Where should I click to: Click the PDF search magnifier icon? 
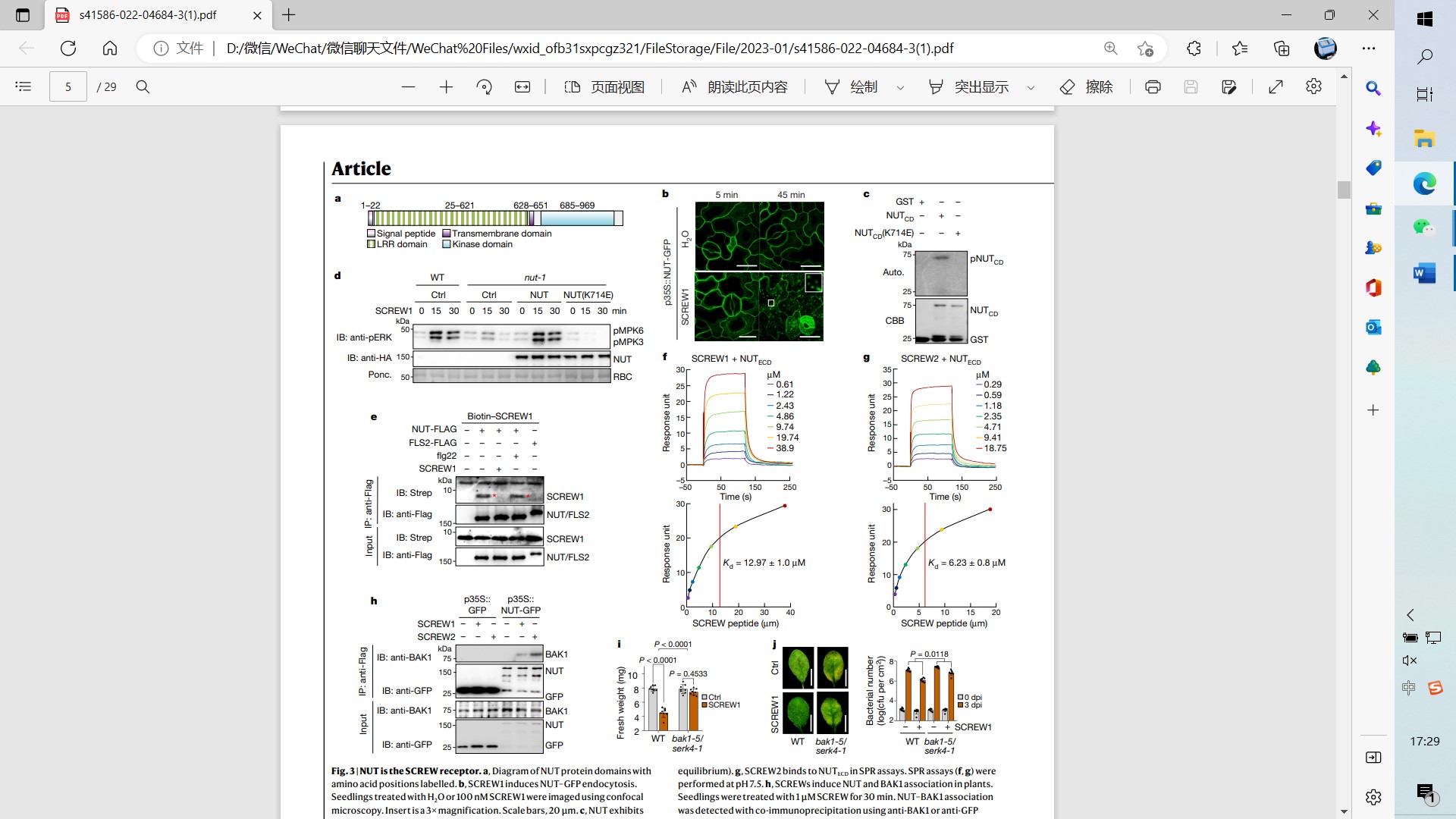tap(143, 87)
